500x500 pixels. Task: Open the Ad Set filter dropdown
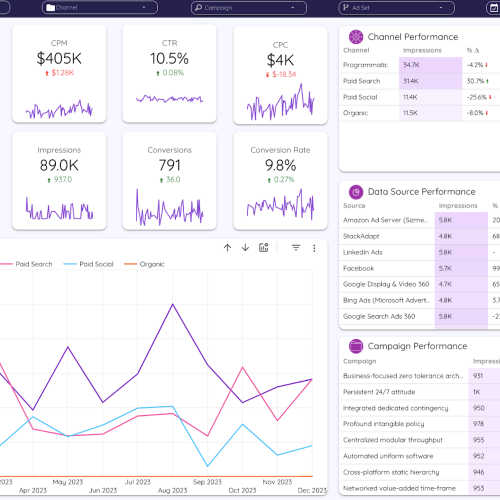coord(396,7)
